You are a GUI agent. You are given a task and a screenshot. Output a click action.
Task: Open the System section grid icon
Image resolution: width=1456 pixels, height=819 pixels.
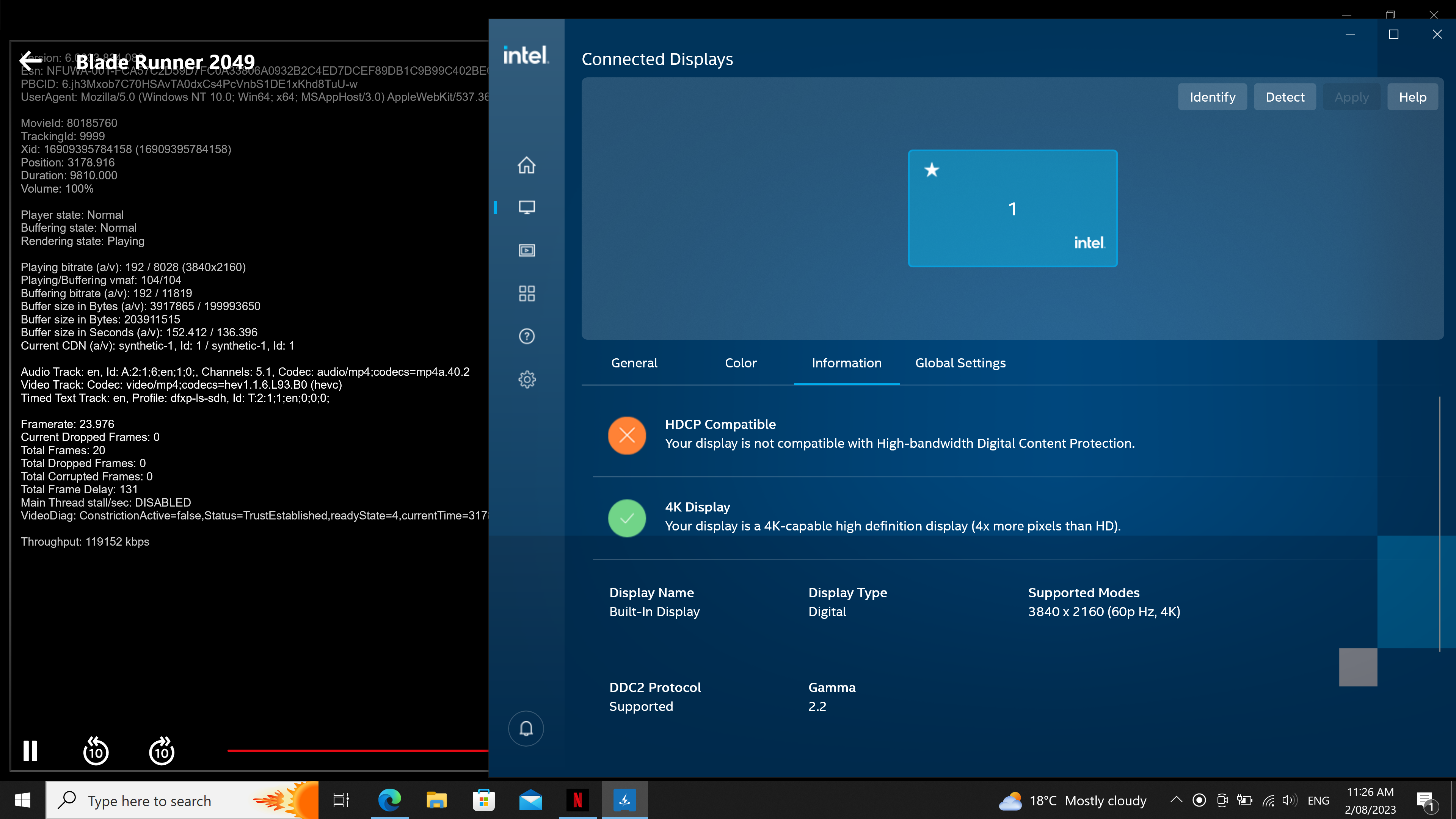pyautogui.click(x=526, y=293)
